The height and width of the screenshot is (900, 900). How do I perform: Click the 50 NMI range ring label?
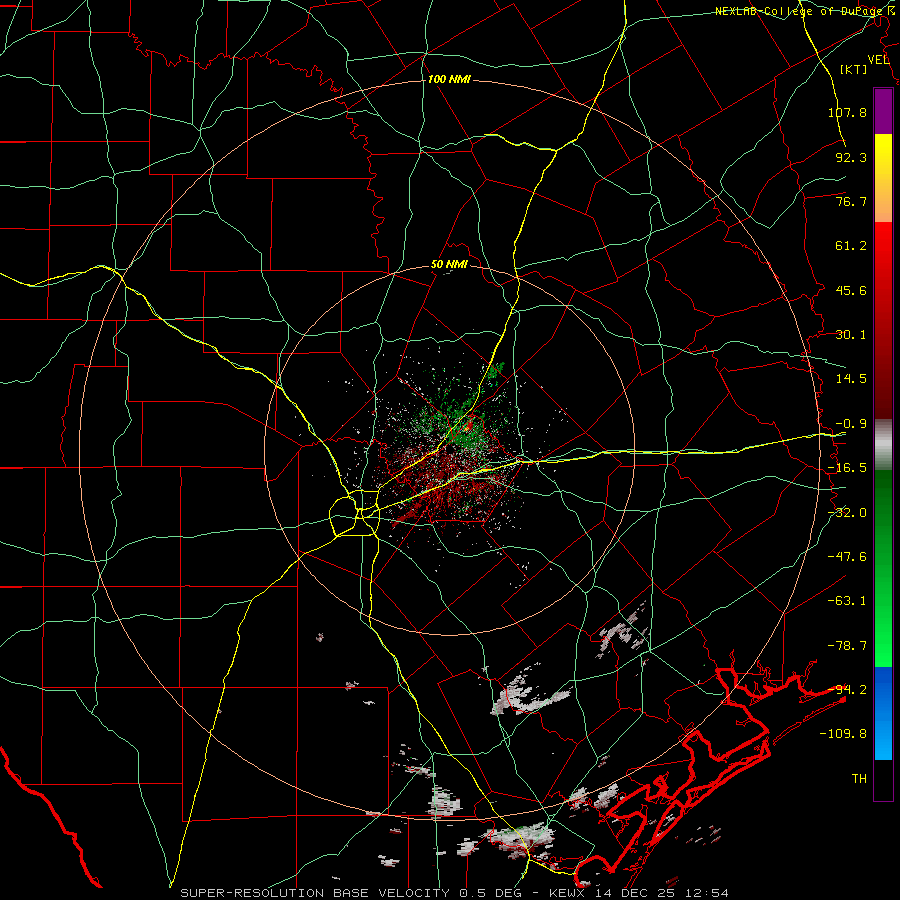pyautogui.click(x=449, y=265)
